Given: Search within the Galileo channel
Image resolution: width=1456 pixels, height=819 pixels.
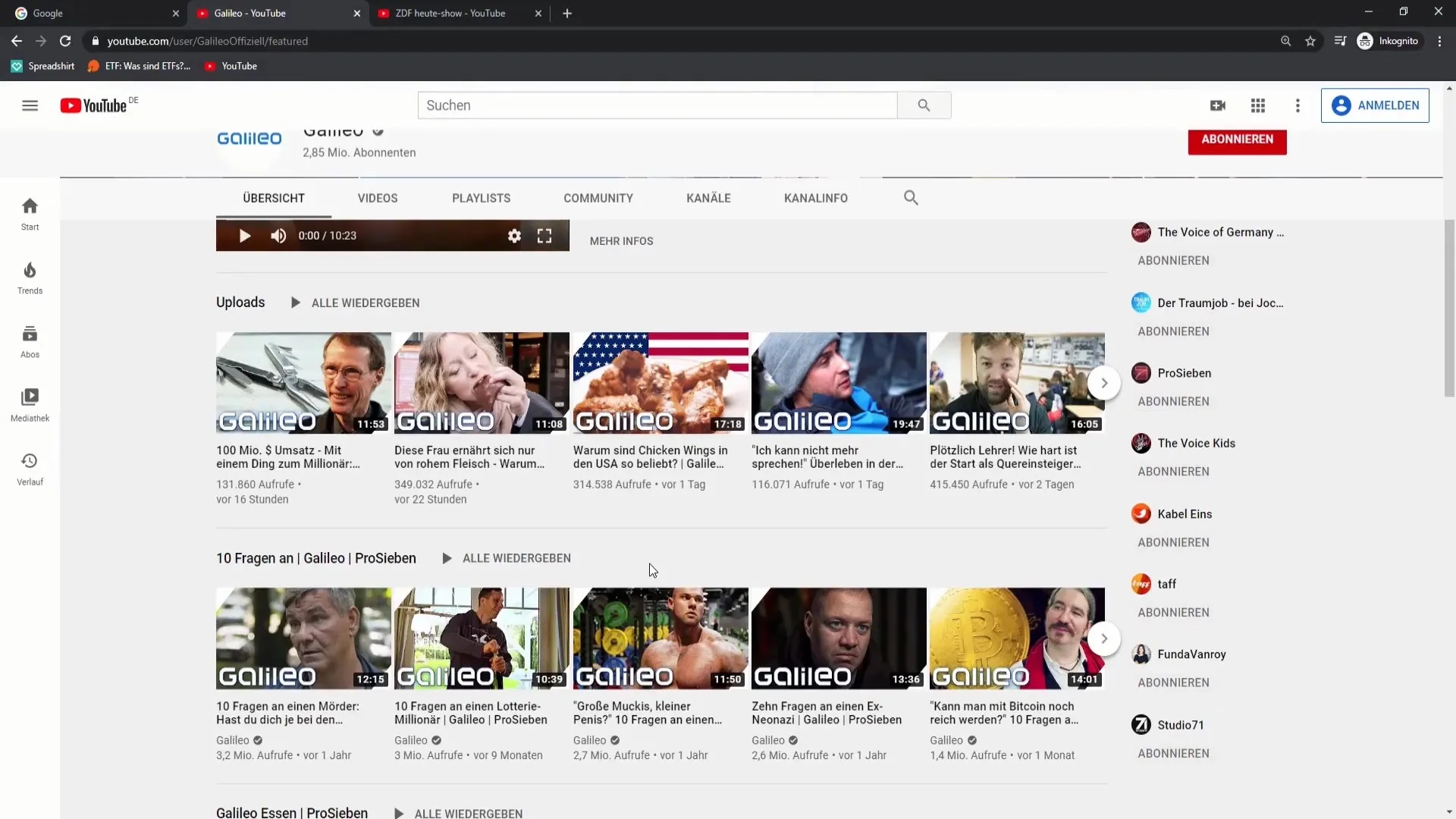Looking at the screenshot, I should tap(911, 198).
